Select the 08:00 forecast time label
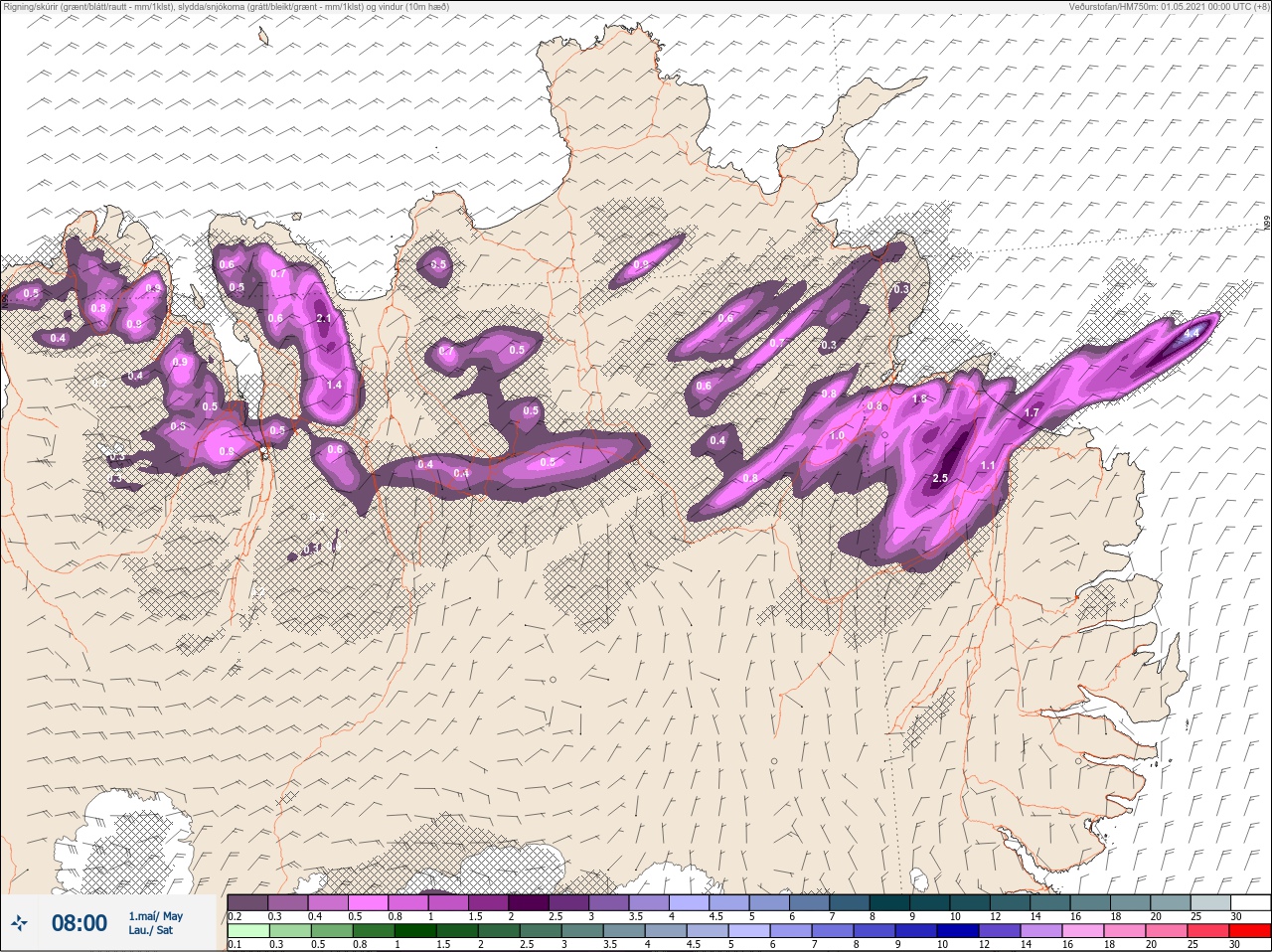1272x952 pixels. [79, 923]
